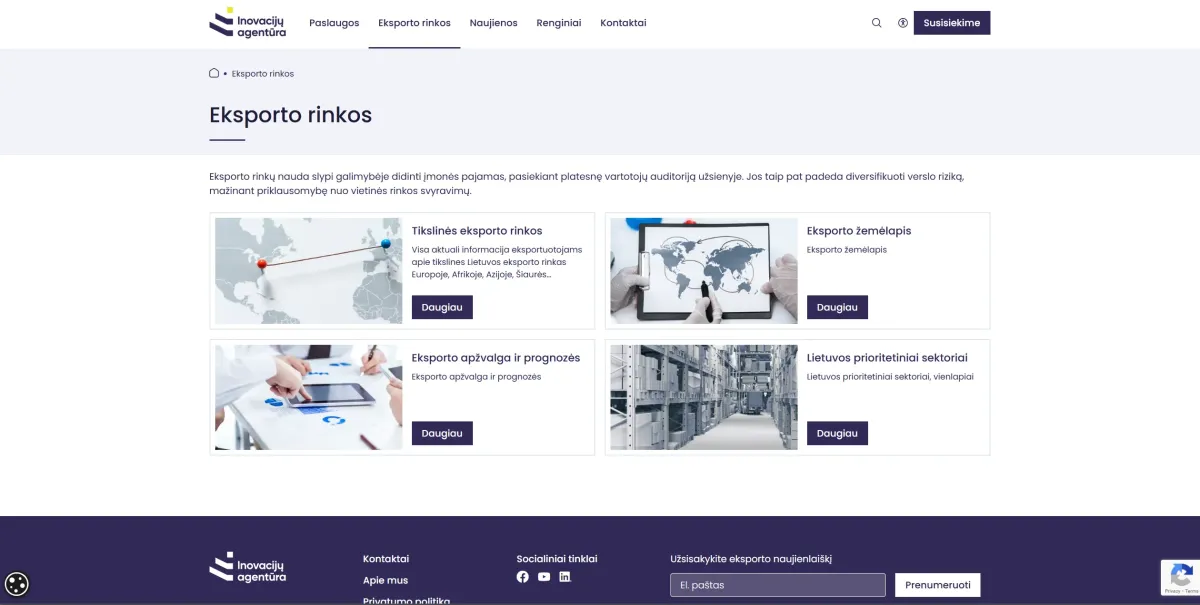This screenshot has height=605, width=1200.
Task: Open the Facebook social icon
Action: pos(522,577)
